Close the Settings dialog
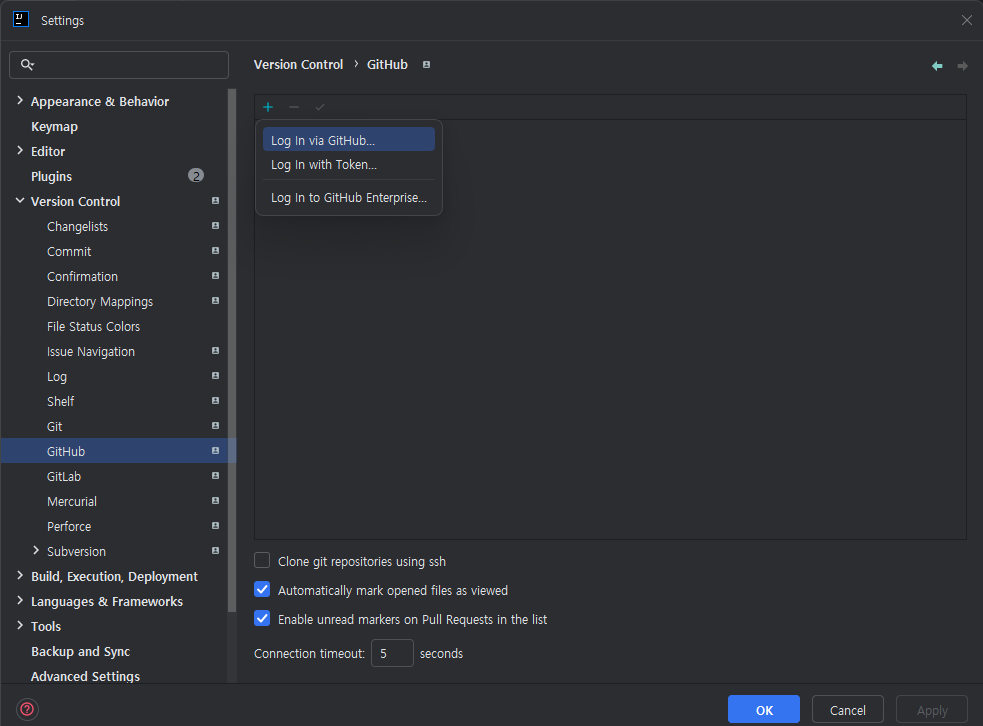The height and width of the screenshot is (726, 983). point(966,20)
